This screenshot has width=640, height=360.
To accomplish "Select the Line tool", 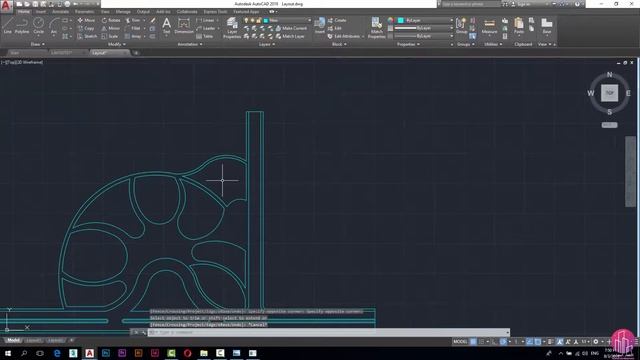I will 8,26.
